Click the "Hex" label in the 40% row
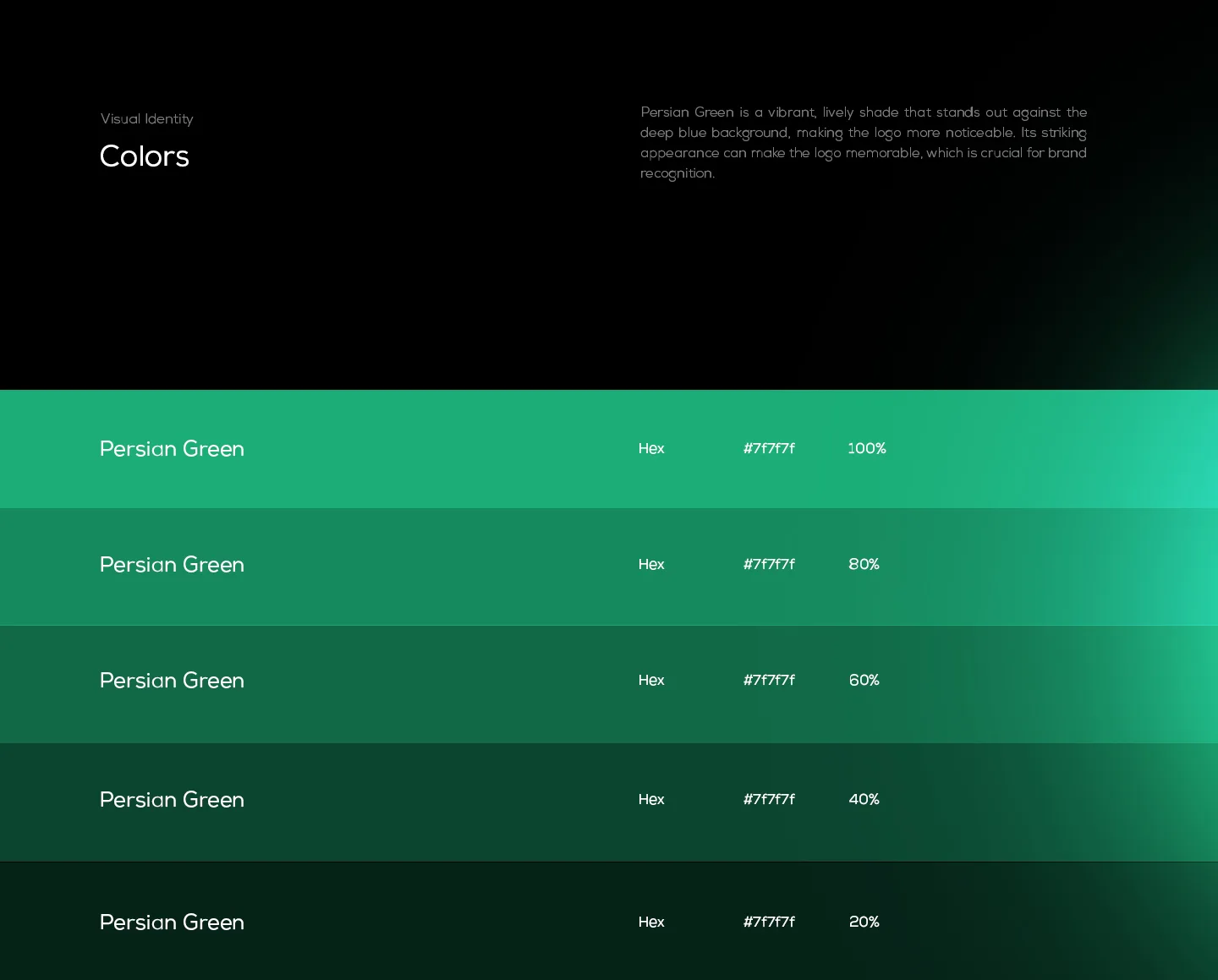Viewport: 1218px width, 980px height. 651,800
